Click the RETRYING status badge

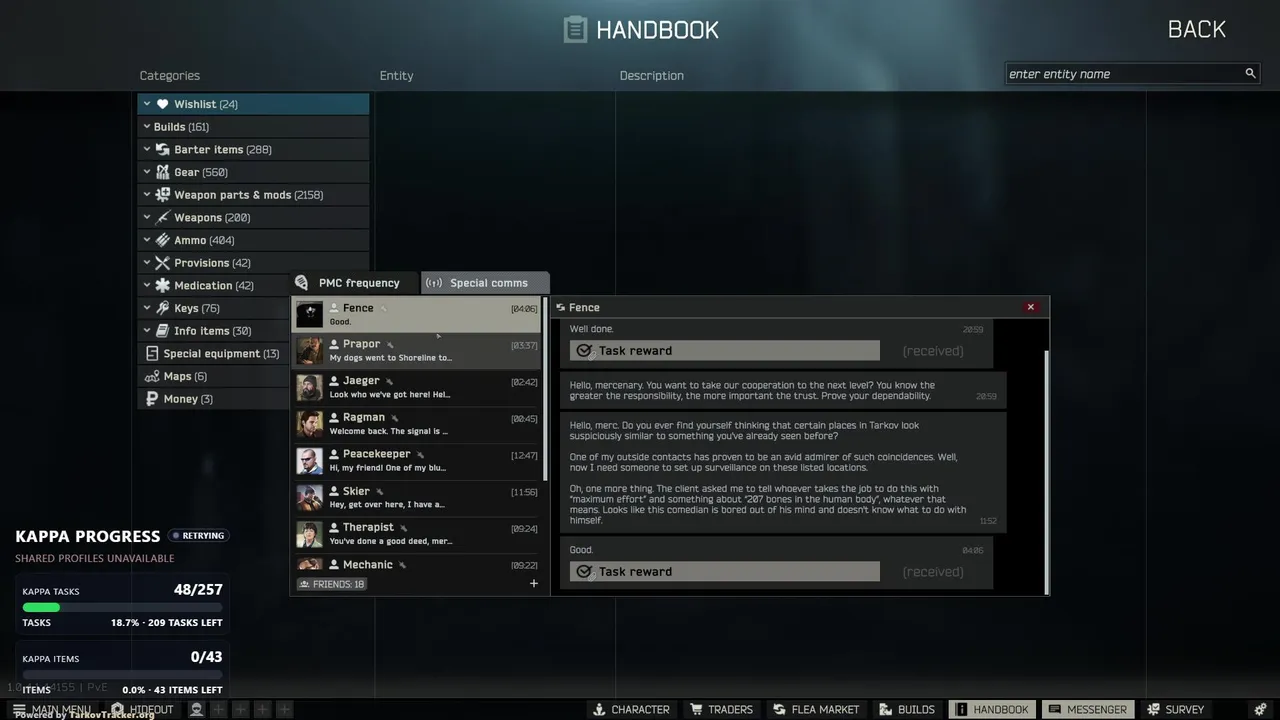click(198, 536)
